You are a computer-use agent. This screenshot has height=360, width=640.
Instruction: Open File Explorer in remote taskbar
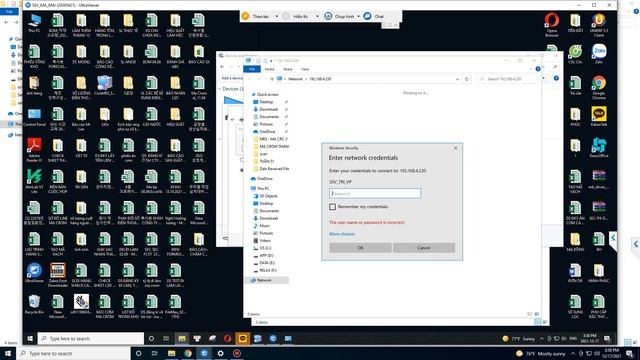coord(182,338)
